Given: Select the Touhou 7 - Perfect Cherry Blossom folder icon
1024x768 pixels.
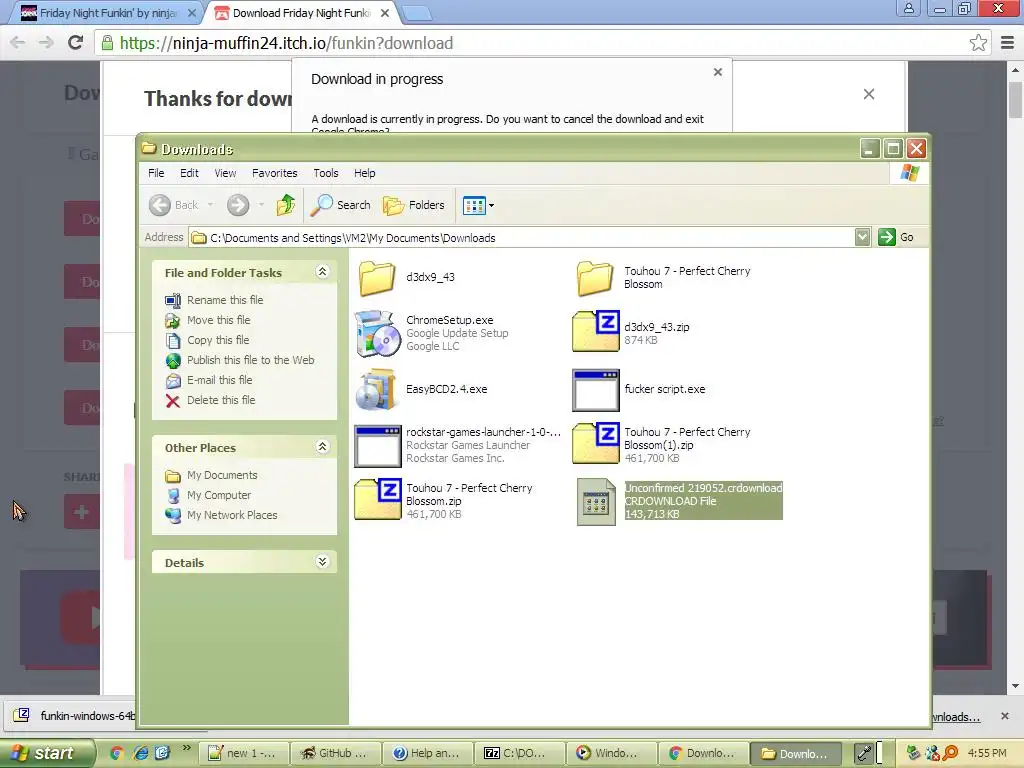Looking at the screenshot, I should [595, 278].
